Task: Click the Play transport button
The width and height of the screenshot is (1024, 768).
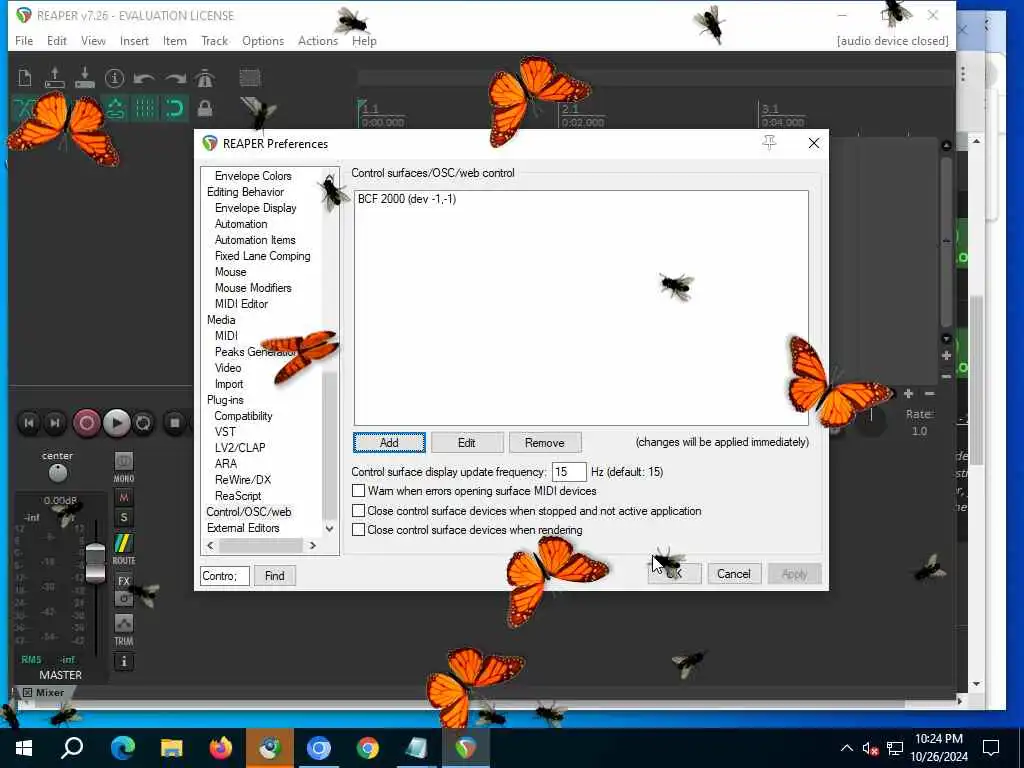Action: click(116, 423)
